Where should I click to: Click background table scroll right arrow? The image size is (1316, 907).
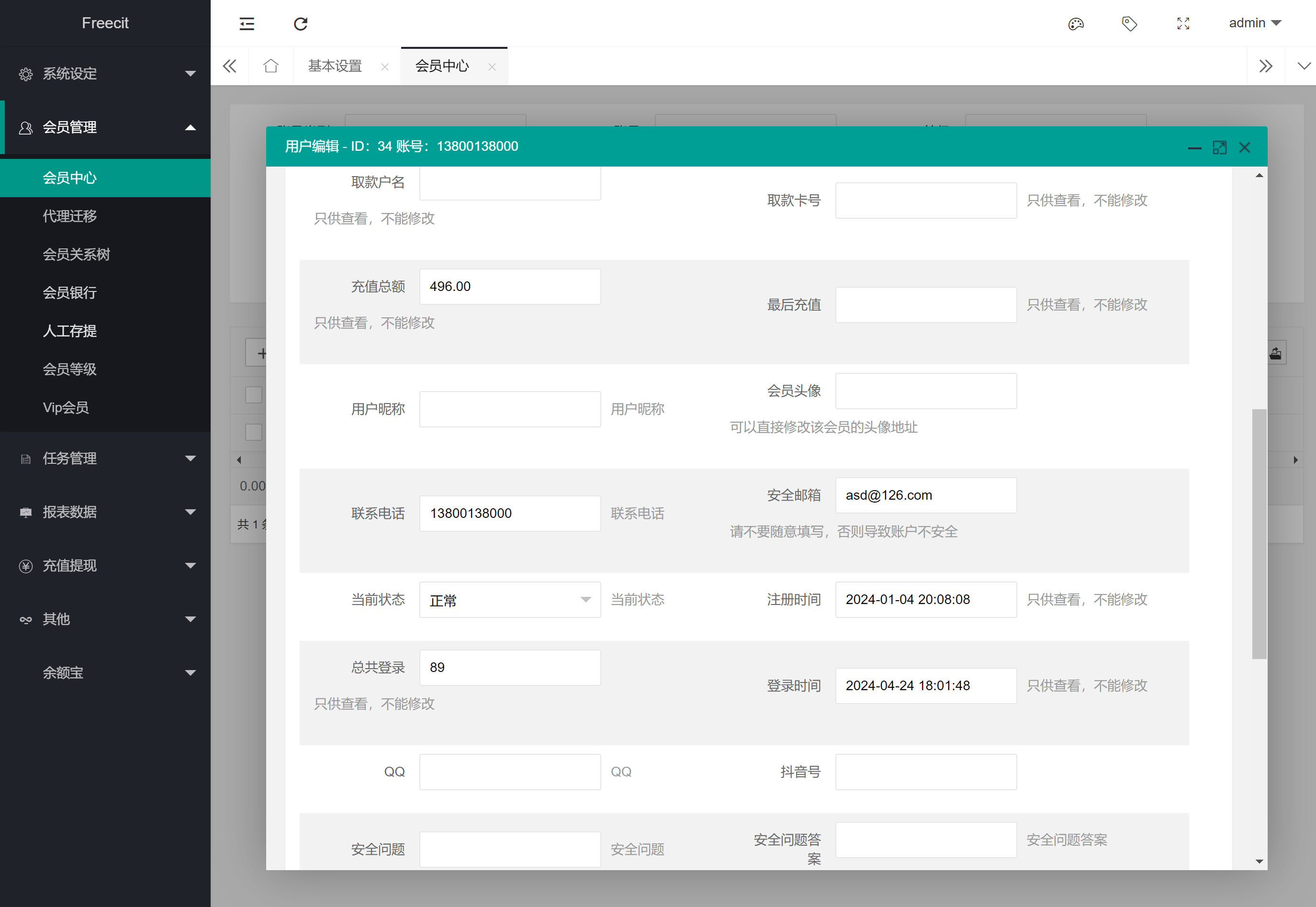point(1295,460)
